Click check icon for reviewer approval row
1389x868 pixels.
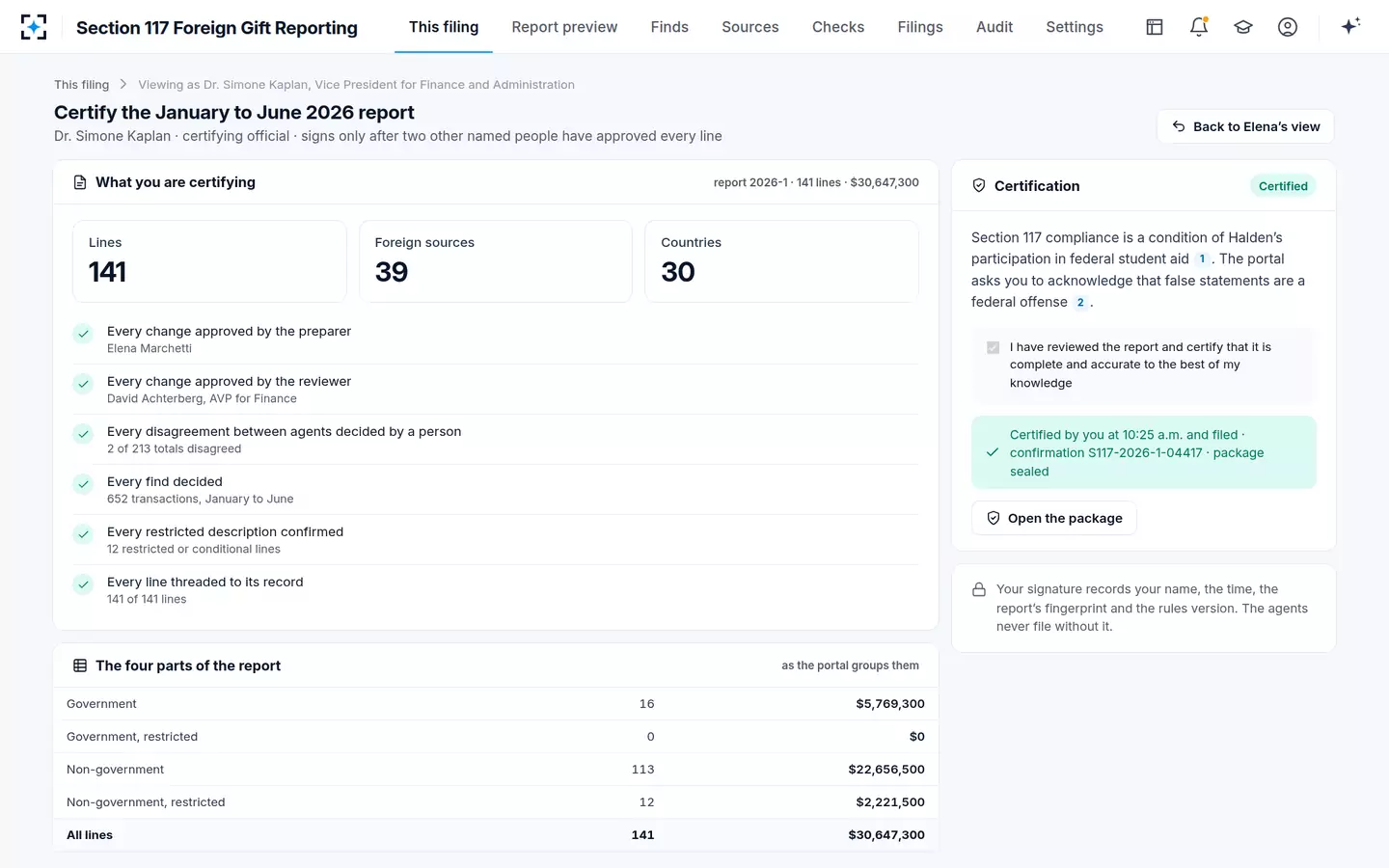pyautogui.click(x=84, y=384)
